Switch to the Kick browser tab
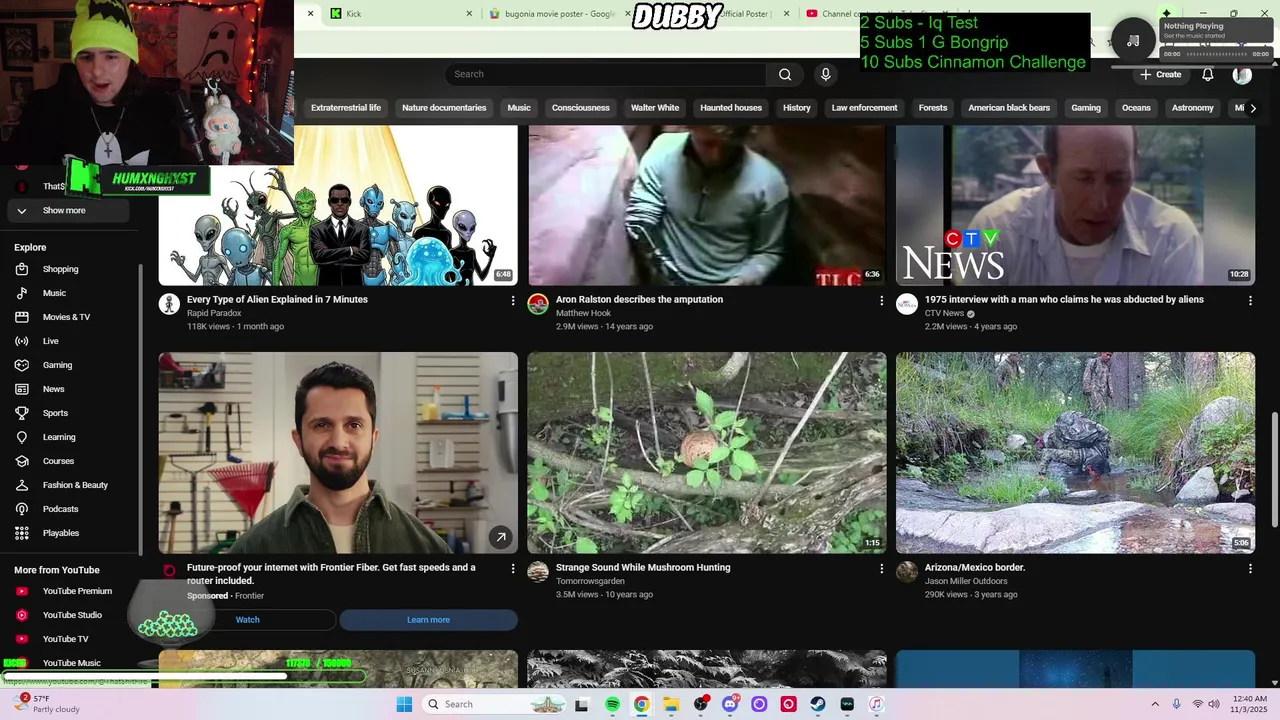The height and width of the screenshot is (720, 1280). coord(400,14)
